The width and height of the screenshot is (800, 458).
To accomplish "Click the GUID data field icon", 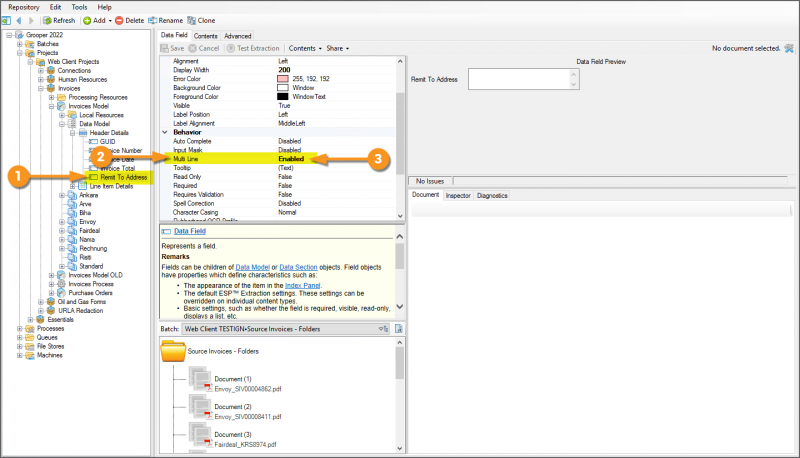I will (x=93, y=142).
